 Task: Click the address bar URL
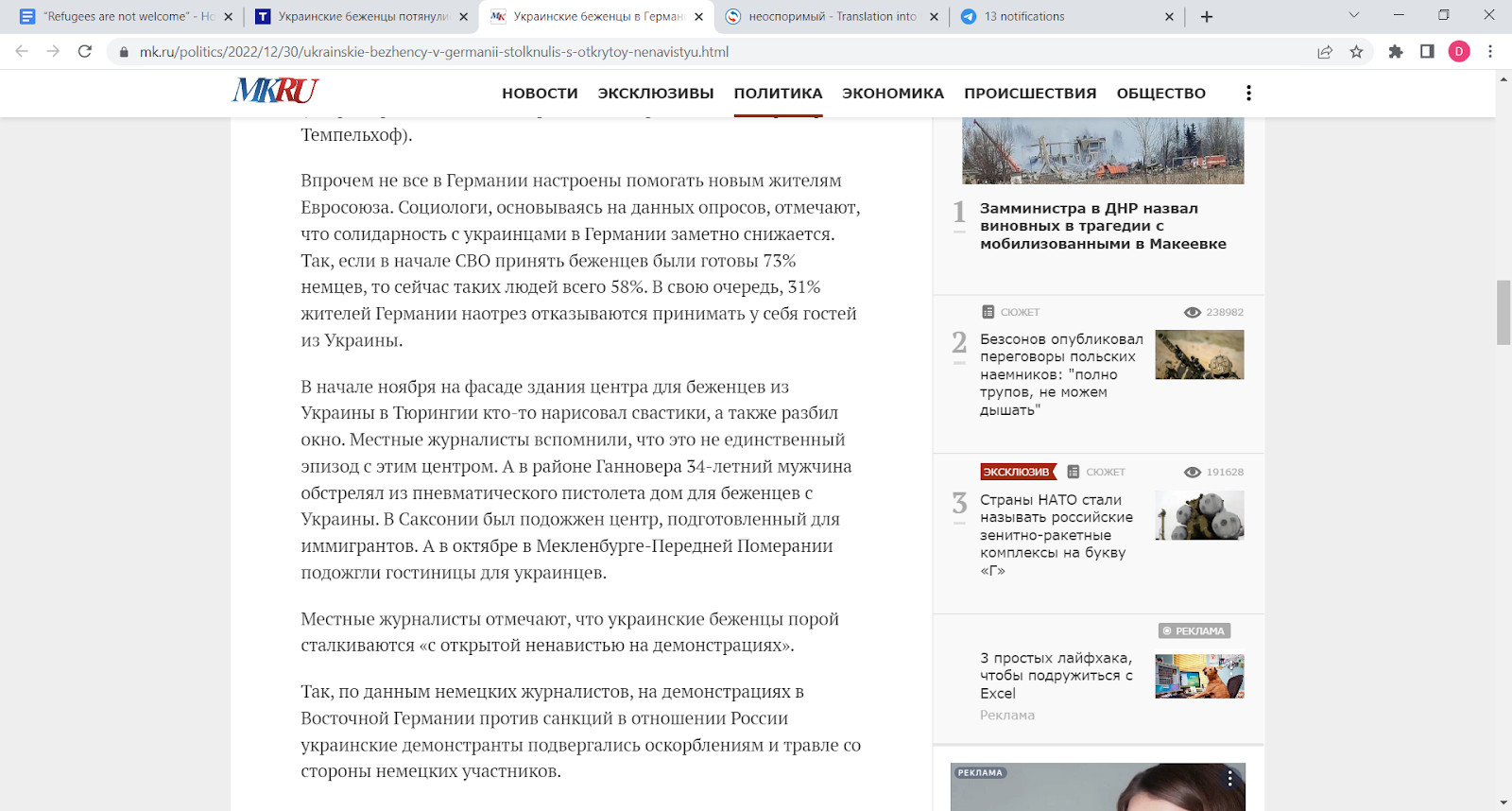pos(434,52)
